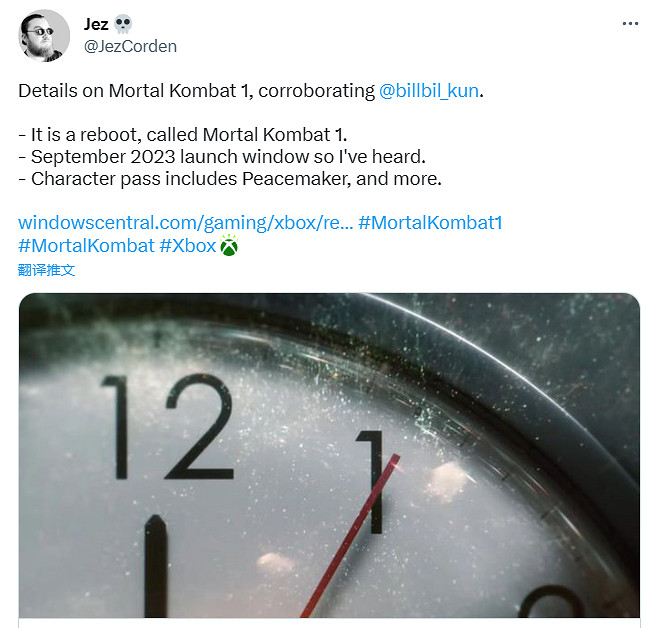The width and height of the screenshot is (647, 628).
Task: Open the #Xbox hashtag
Action: 188,246
